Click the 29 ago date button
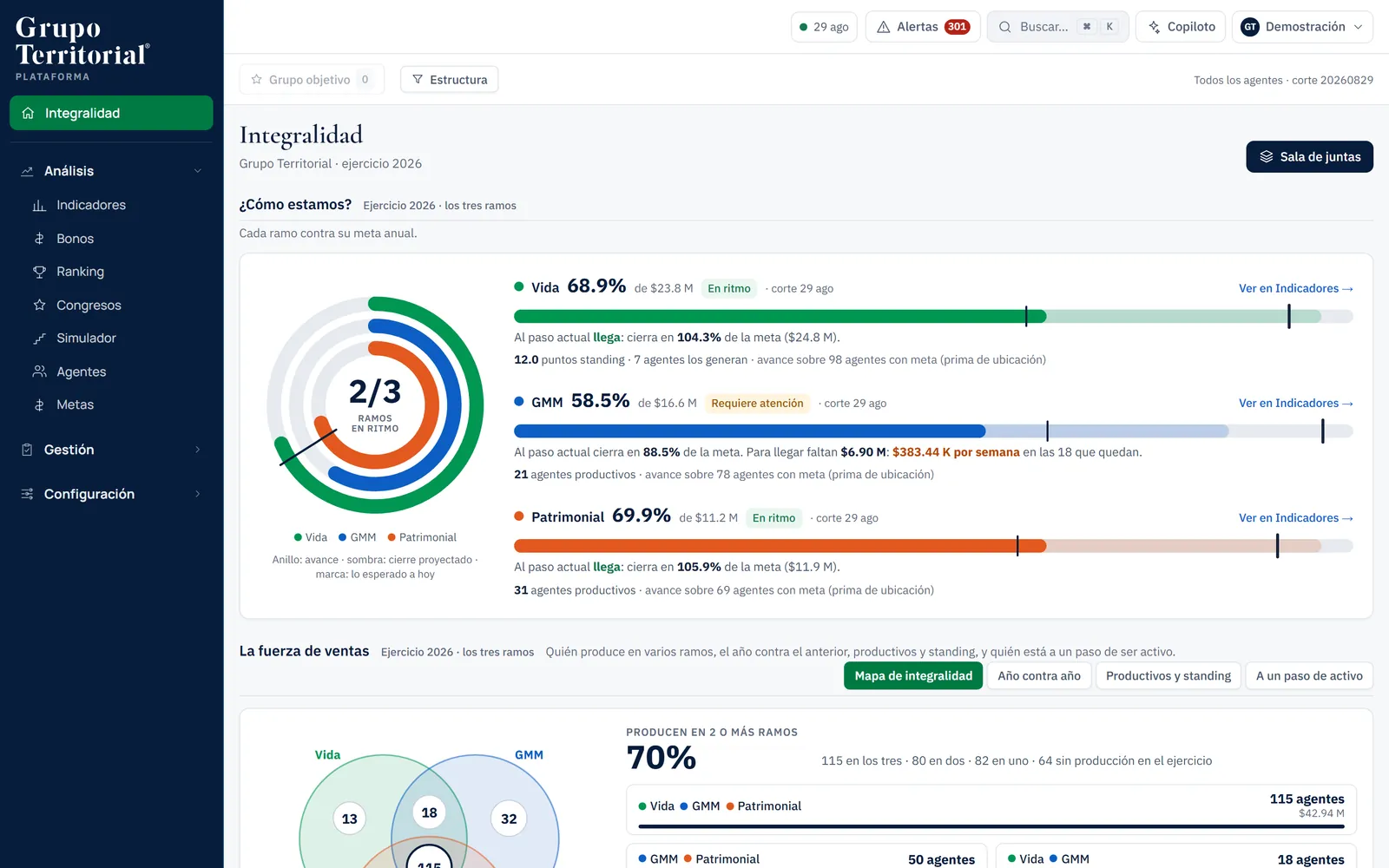Image resolution: width=1389 pixels, height=868 pixels. point(825,27)
